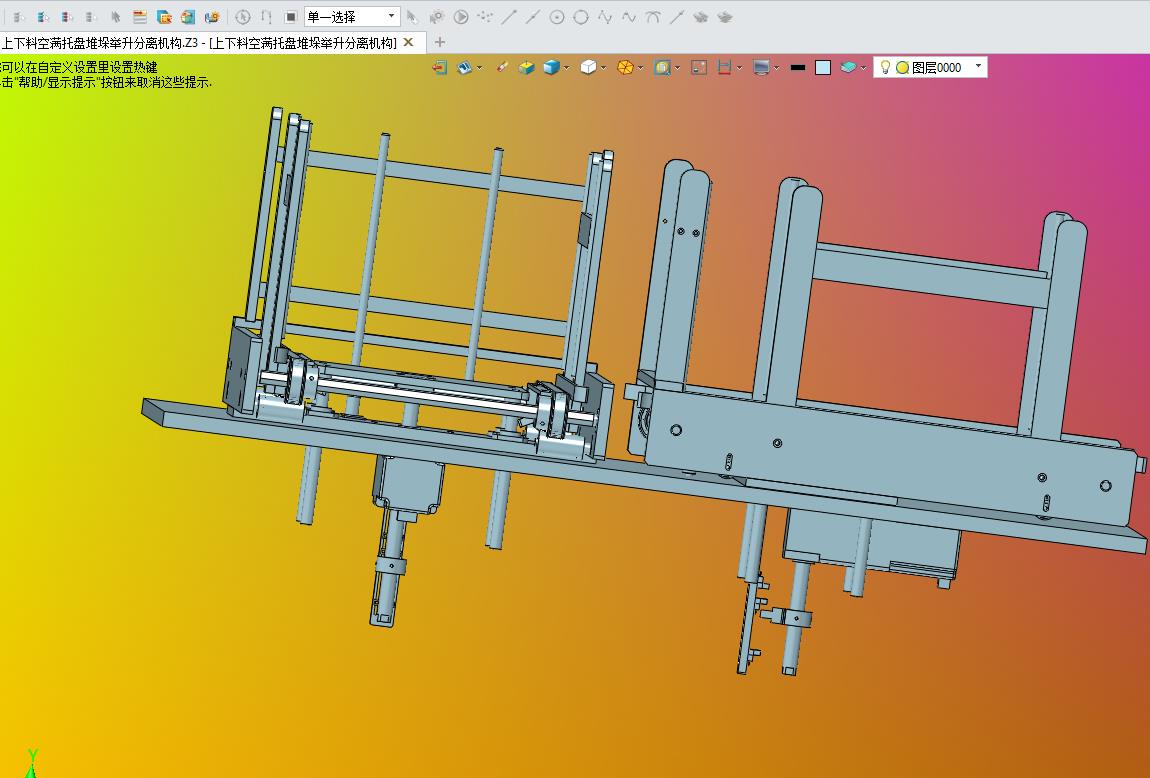Click the bracket-shaped icon in top toolbar
Image resolution: width=1150 pixels, height=778 pixels.
(x=266, y=16)
